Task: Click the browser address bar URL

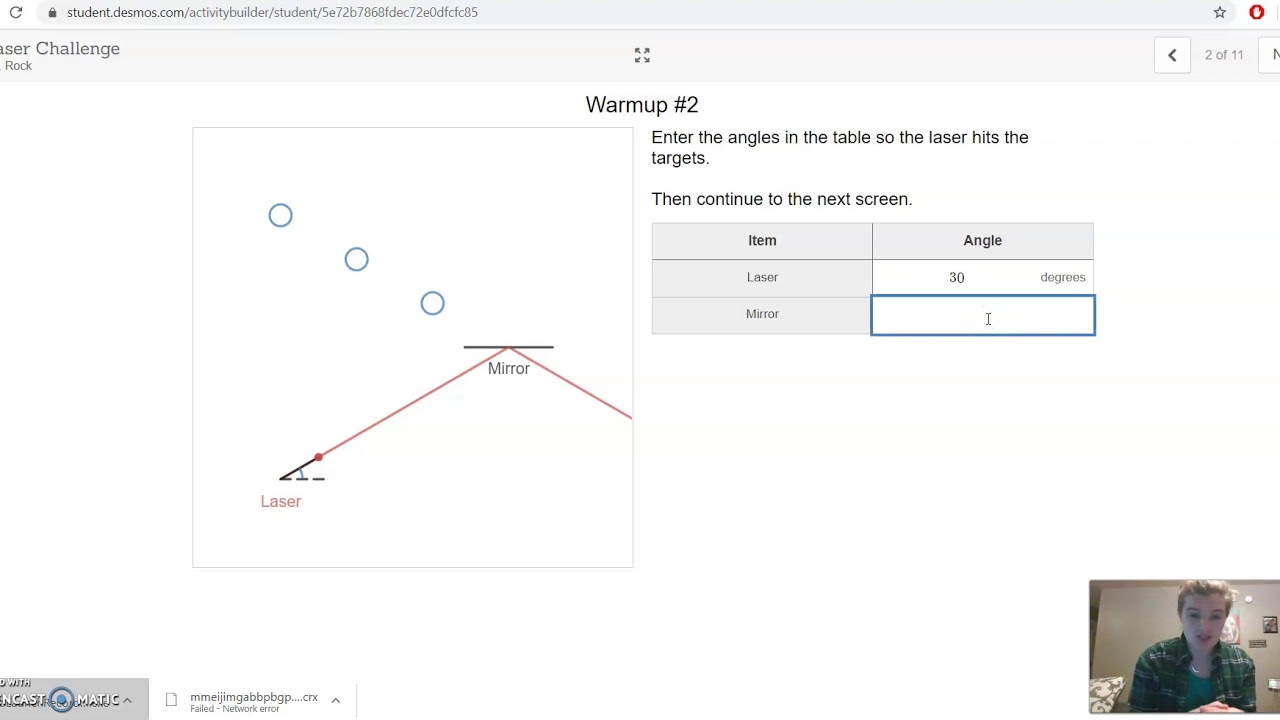Action: point(272,12)
